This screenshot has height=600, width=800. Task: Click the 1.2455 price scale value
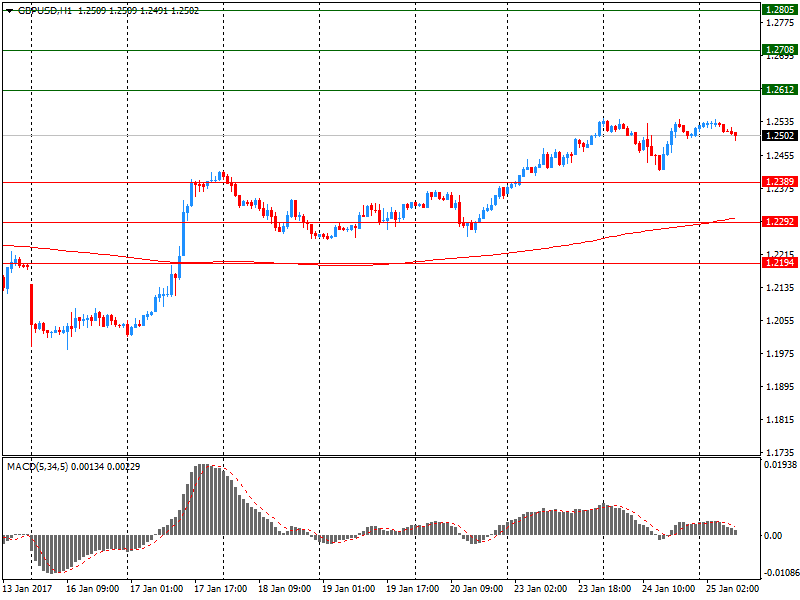pyautogui.click(x=780, y=156)
